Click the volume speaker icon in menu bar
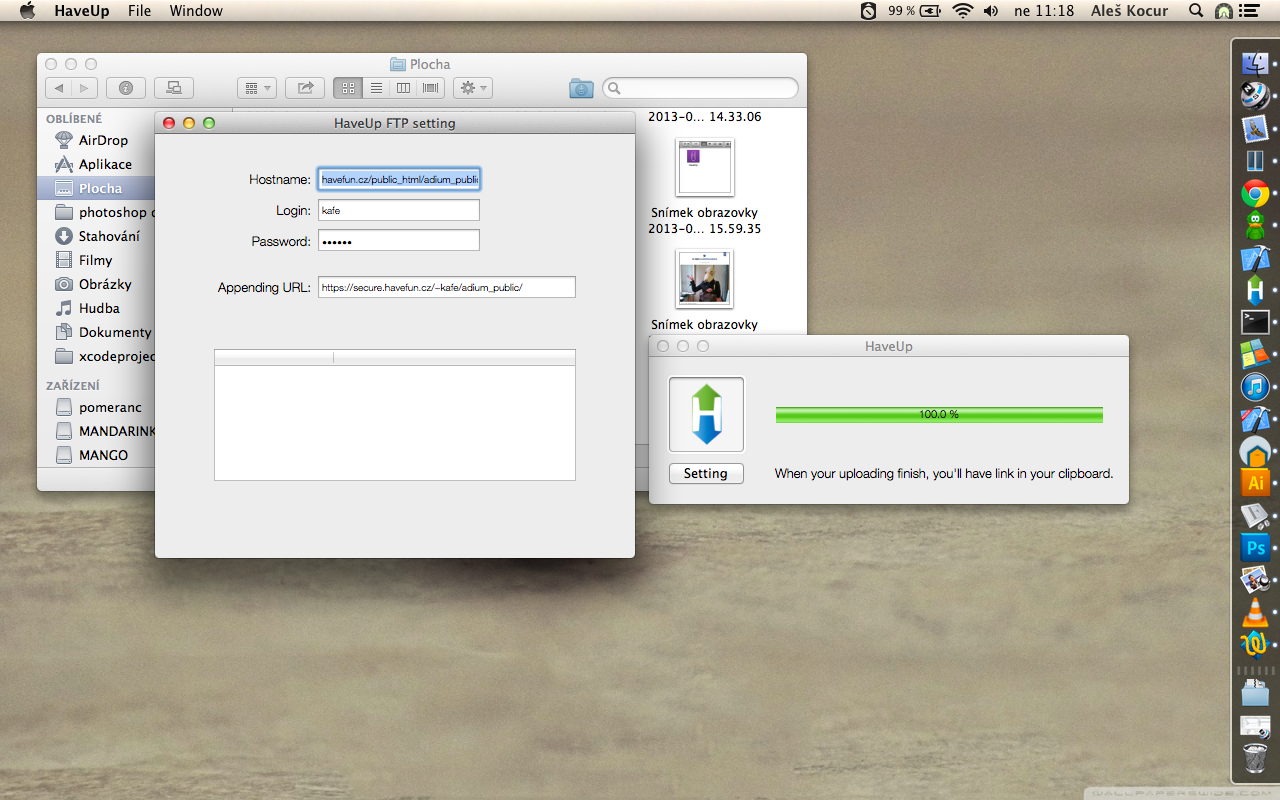Image resolution: width=1280 pixels, height=800 pixels. [991, 11]
